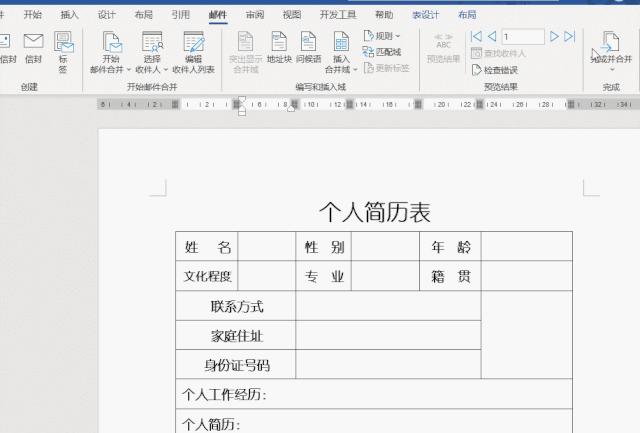
Task: Click empty cell right of 姓名
Action: tap(267, 246)
